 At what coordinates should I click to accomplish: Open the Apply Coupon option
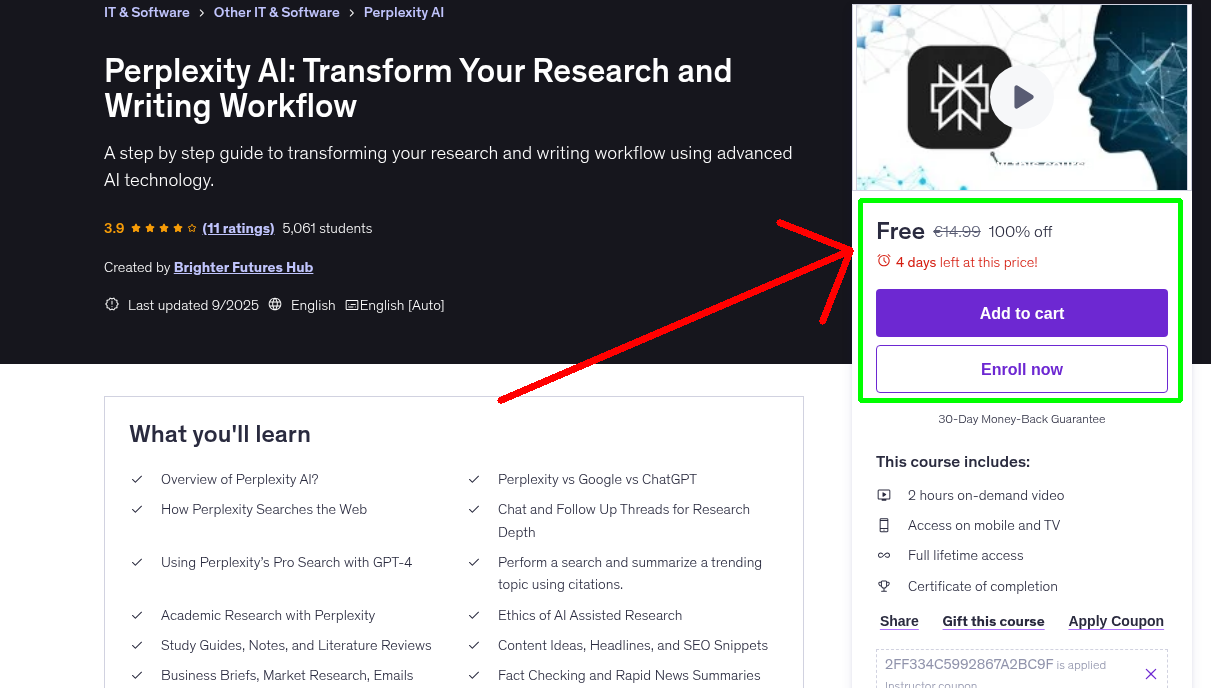click(x=1116, y=621)
